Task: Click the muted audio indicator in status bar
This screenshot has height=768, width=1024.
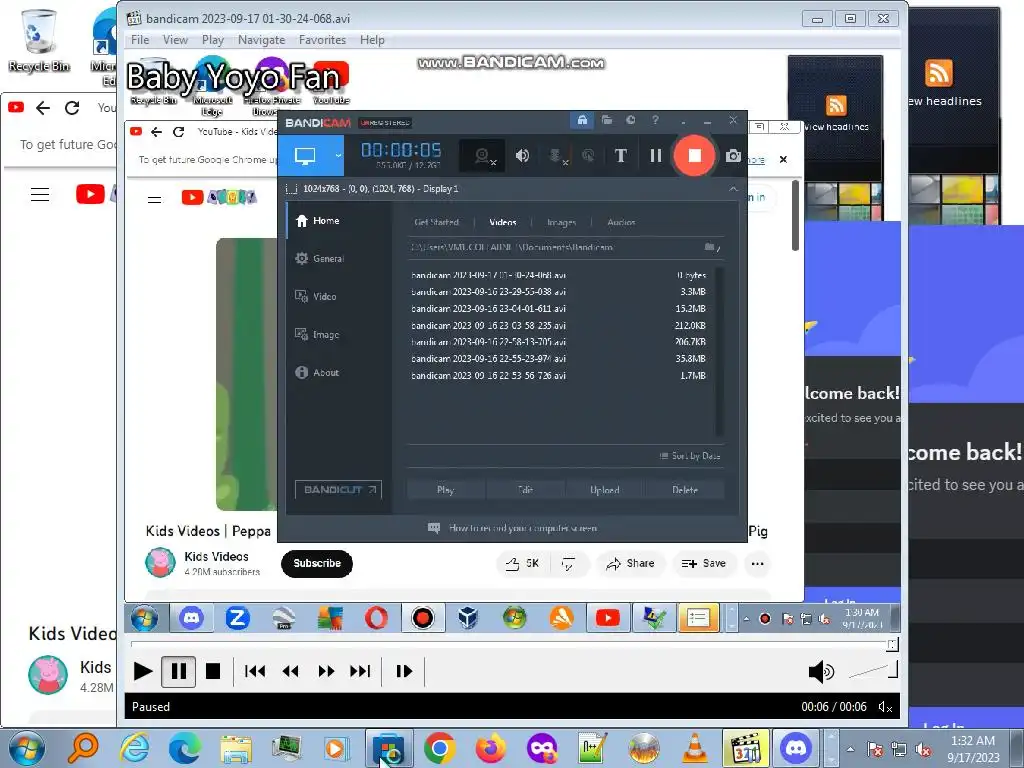Action: pos(886,707)
